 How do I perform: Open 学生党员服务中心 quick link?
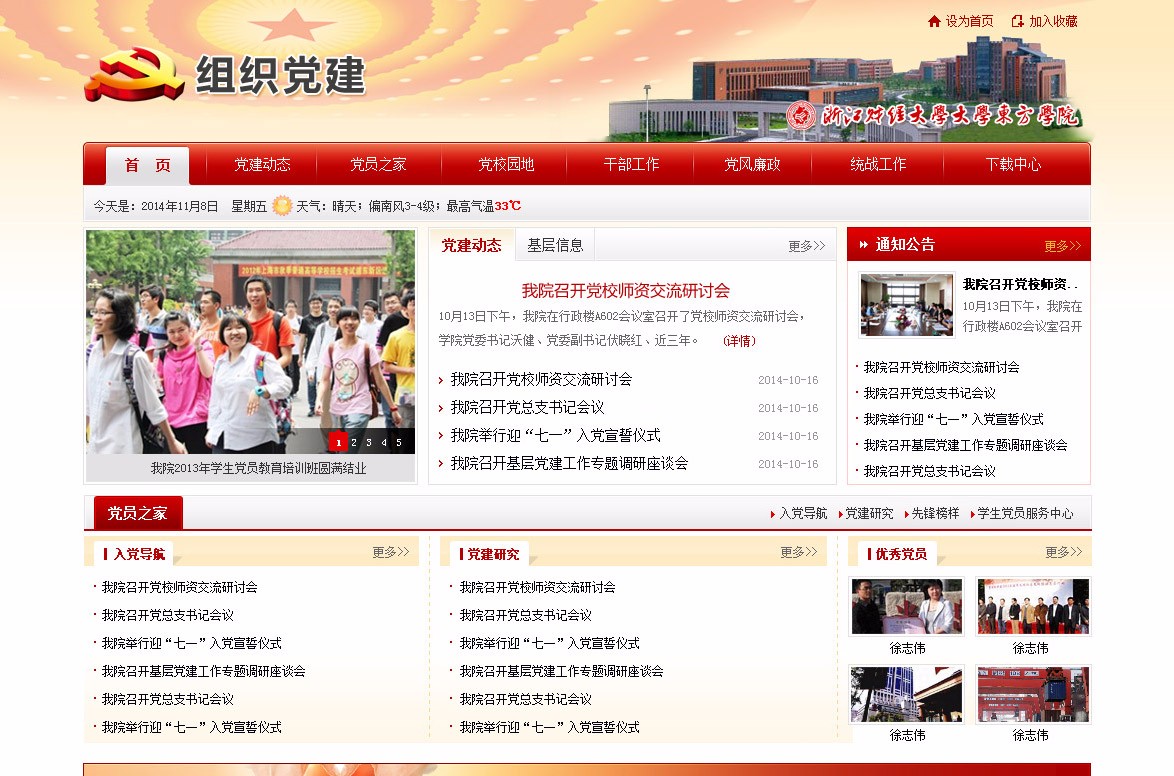1025,514
